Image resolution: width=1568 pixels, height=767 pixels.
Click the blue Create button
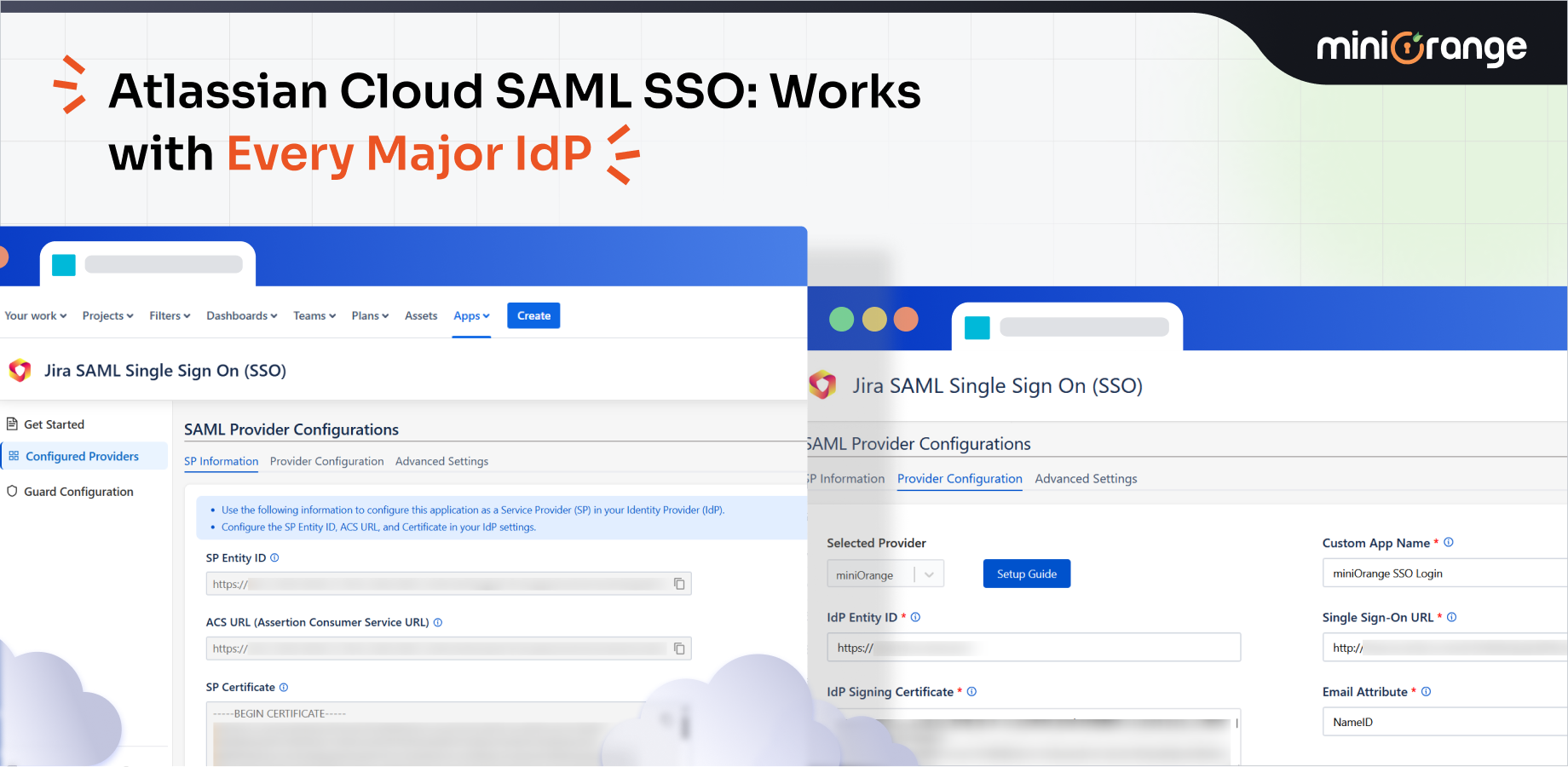coord(533,316)
